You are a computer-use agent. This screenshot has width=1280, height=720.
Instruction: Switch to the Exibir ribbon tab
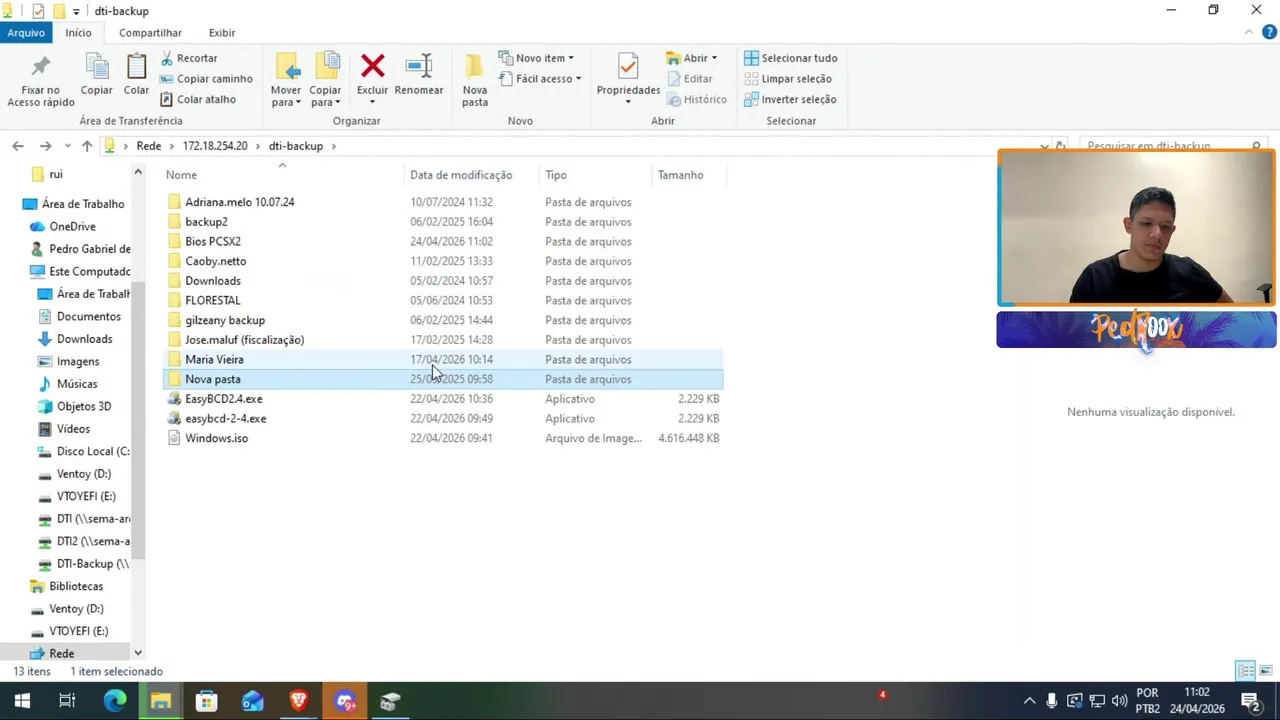(x=222, y=33)
